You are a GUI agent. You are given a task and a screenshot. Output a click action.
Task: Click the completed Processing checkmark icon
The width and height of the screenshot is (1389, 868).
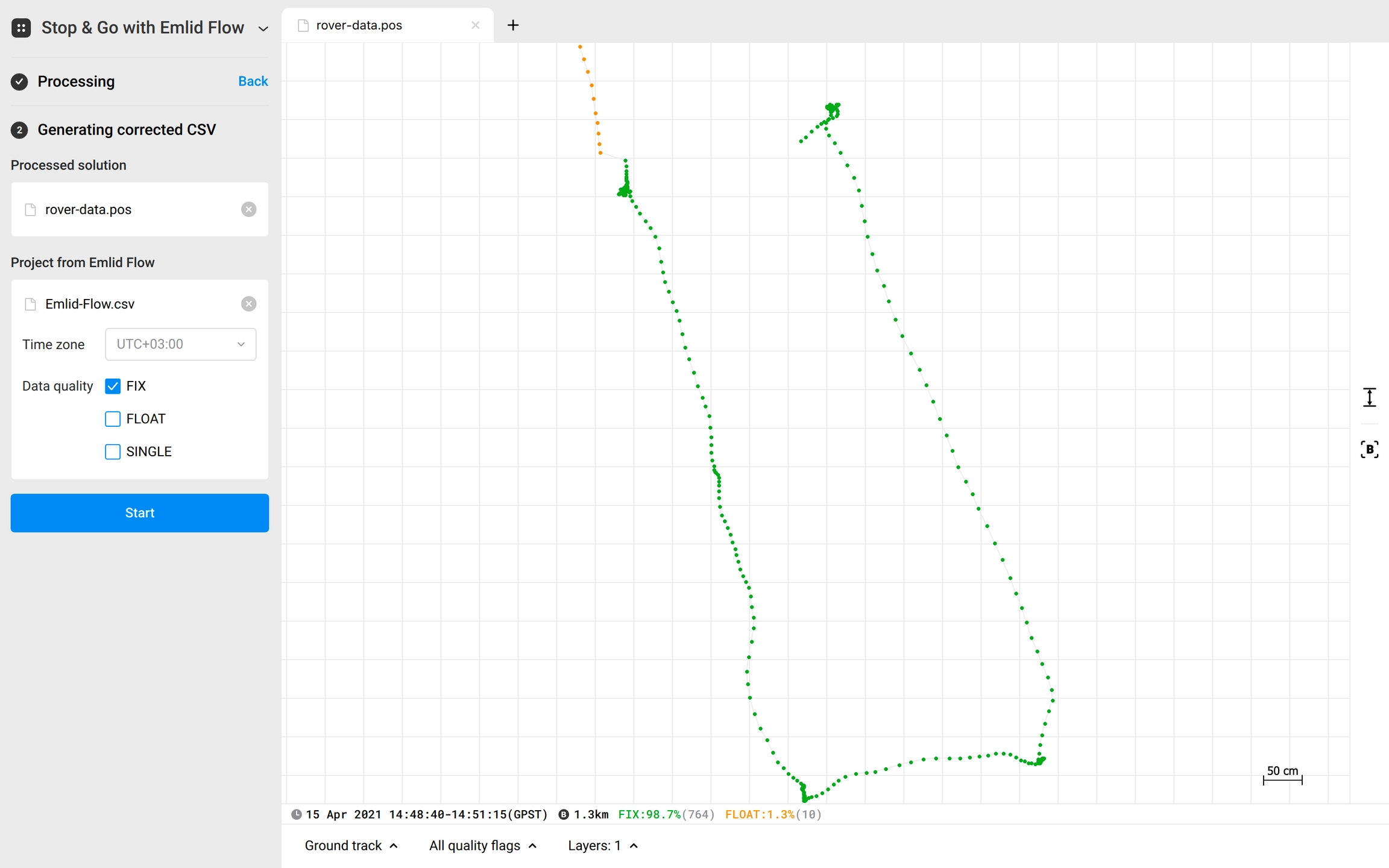(19, 81)
